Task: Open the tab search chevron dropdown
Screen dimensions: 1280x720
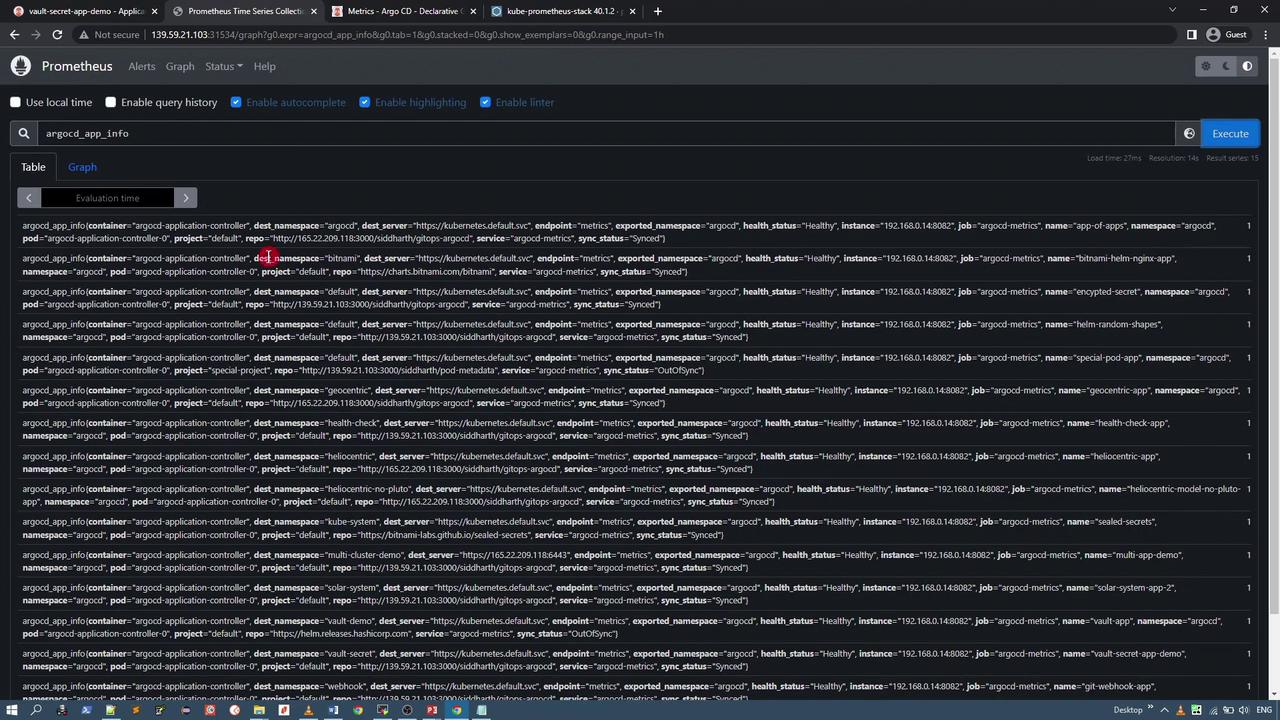Action: pos(1173,10)
